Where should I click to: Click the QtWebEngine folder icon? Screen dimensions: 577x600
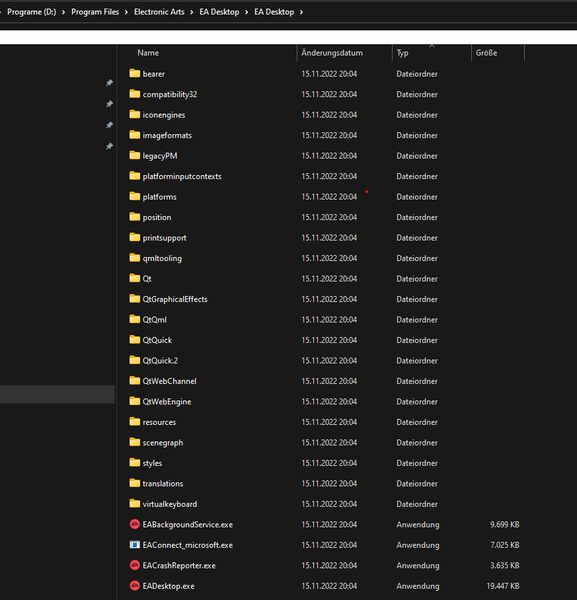click(x=134, y=401)
